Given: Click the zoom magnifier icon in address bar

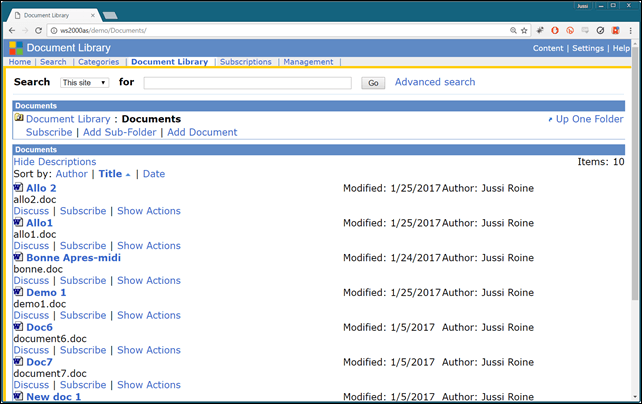Looking at the screenshot, I should pyautogui.click(x=513, y=31).
